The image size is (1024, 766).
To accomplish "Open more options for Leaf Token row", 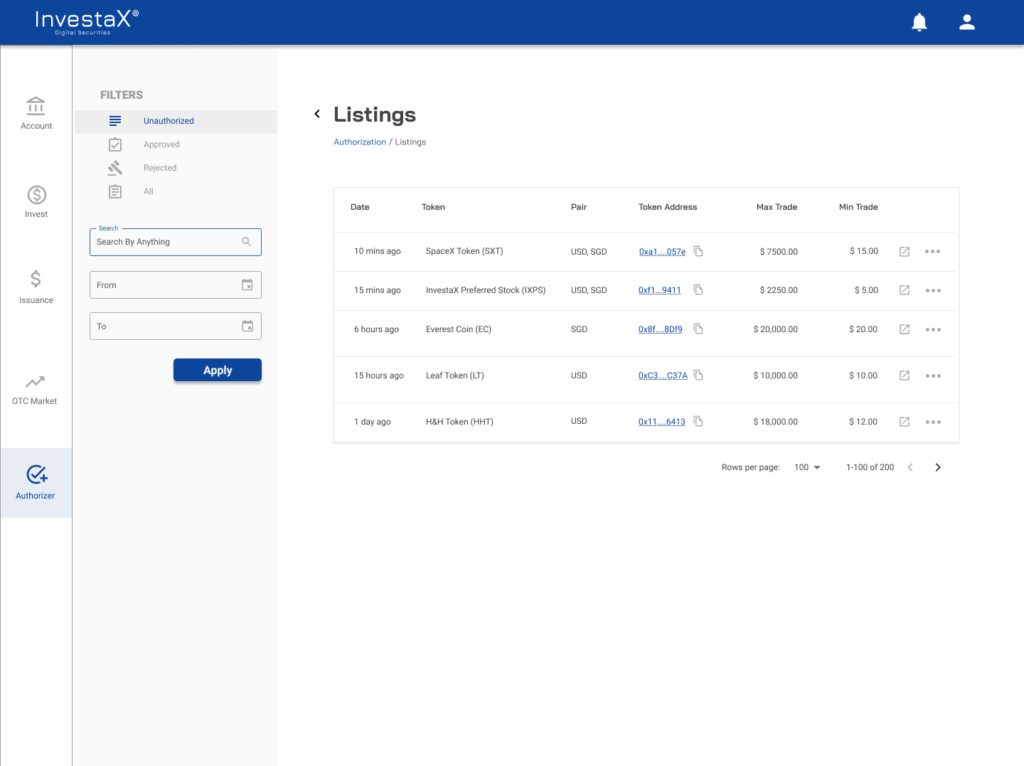I will tap(933, 376).
